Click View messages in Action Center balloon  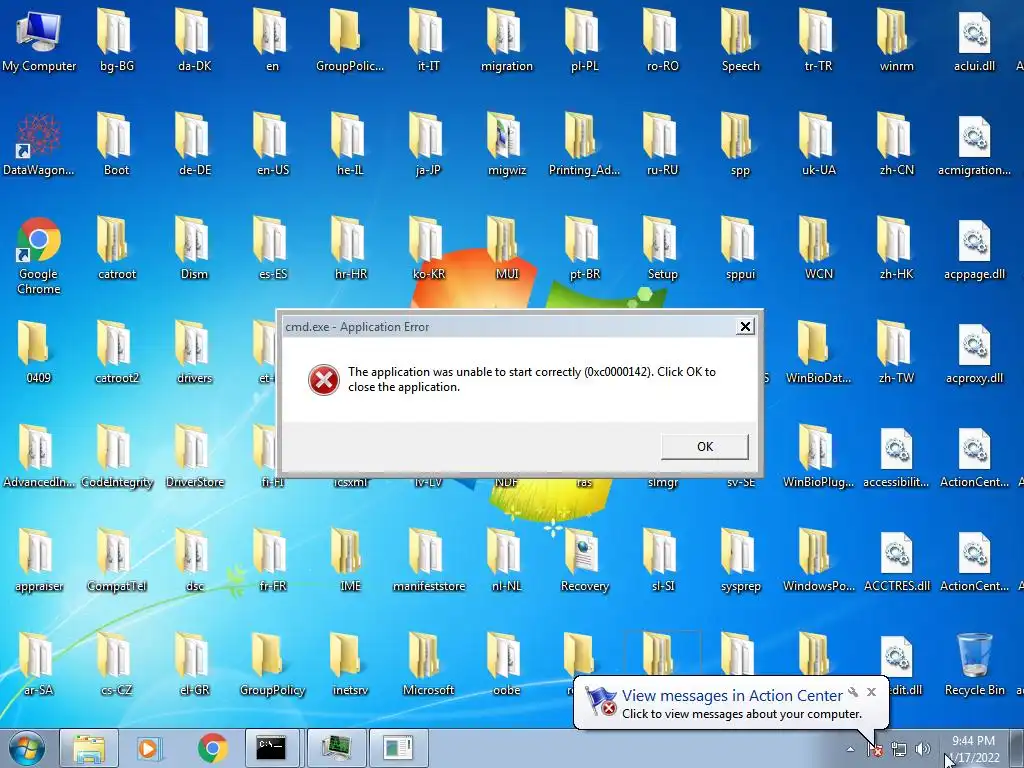(731, 696)
